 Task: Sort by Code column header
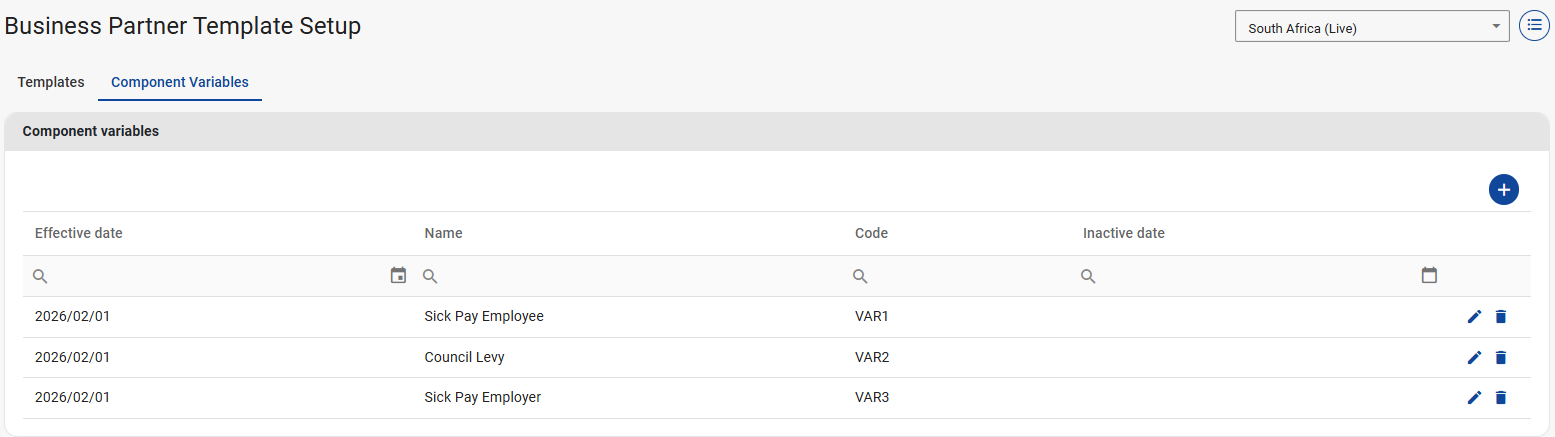[871, 233]
